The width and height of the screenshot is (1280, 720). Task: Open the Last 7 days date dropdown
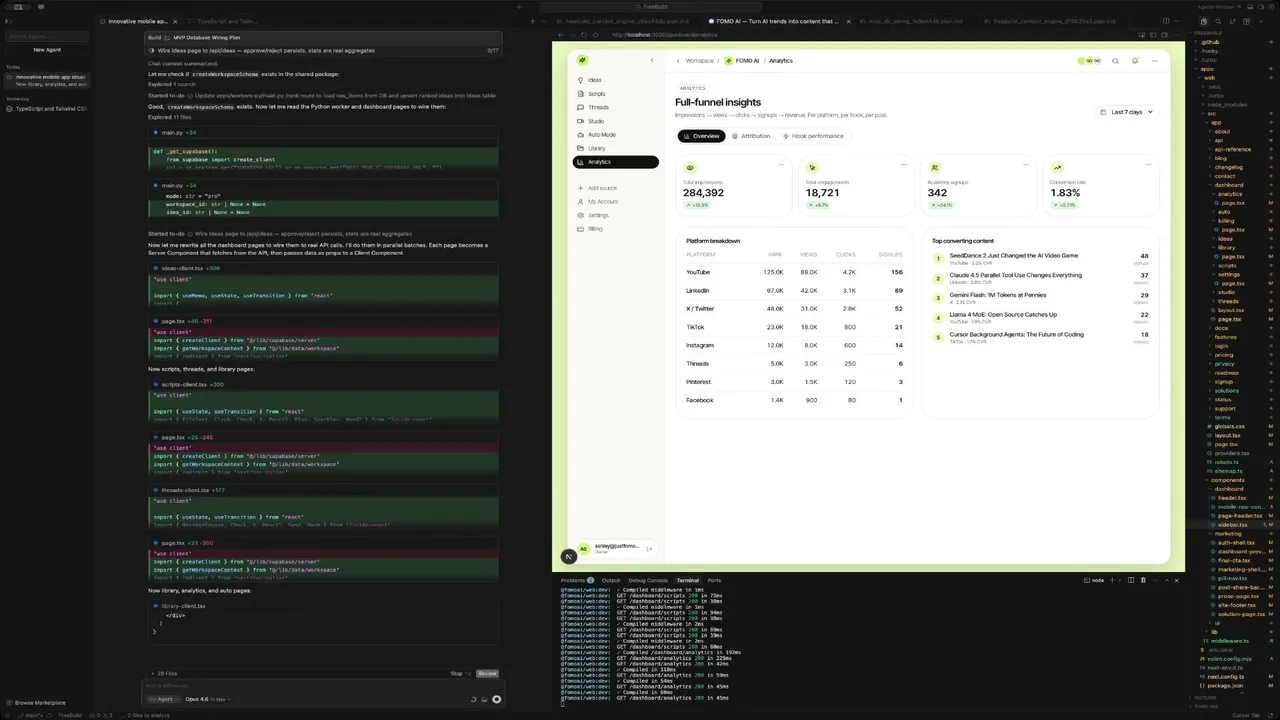1126,112
